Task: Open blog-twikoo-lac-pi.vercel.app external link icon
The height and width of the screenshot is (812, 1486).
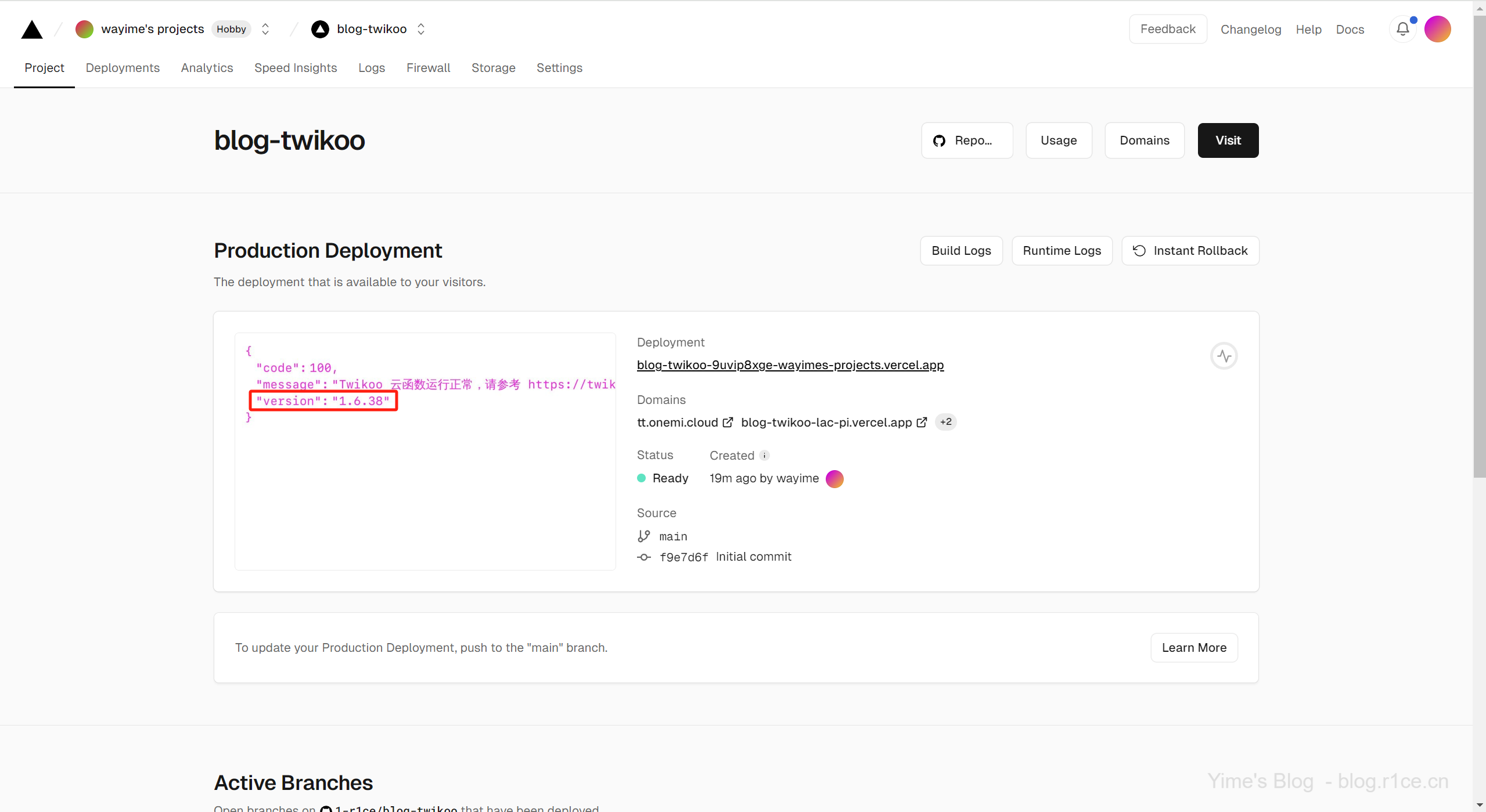Action: [922, 423]
